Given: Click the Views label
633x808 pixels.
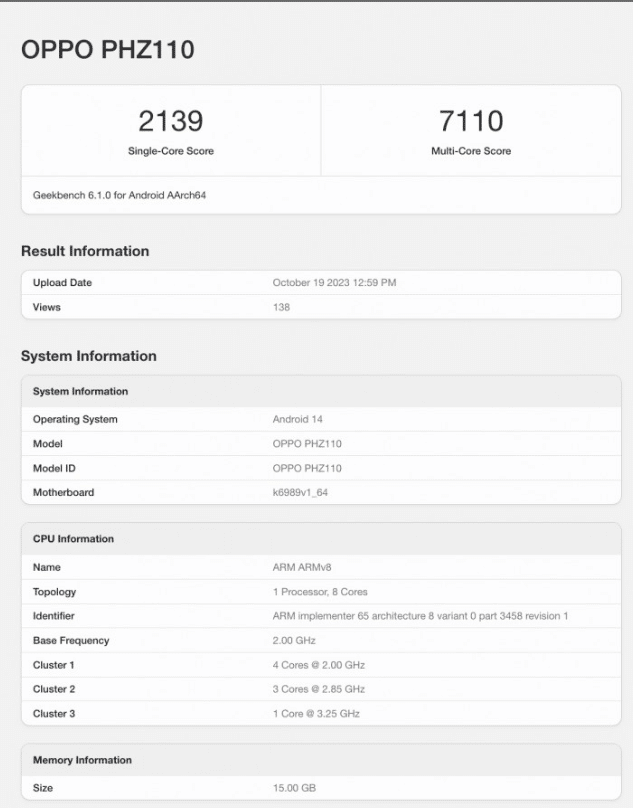Looking at the screenshot, I should coord(47,307).
